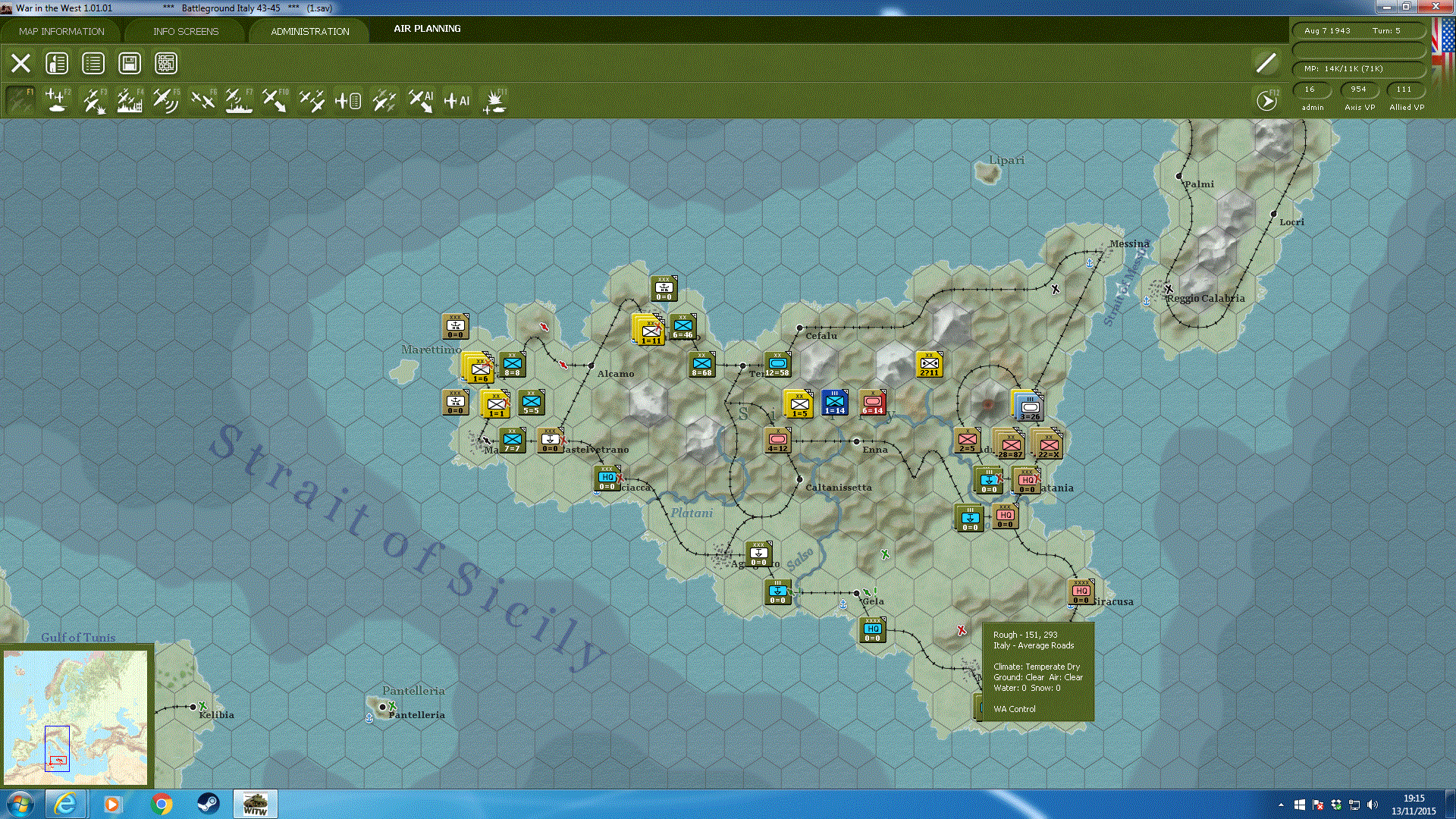Image resolution: width=1456 pixels, height=819 pixels.
Task: Select the HQ counter beside Sciacca
Action: 607,479
